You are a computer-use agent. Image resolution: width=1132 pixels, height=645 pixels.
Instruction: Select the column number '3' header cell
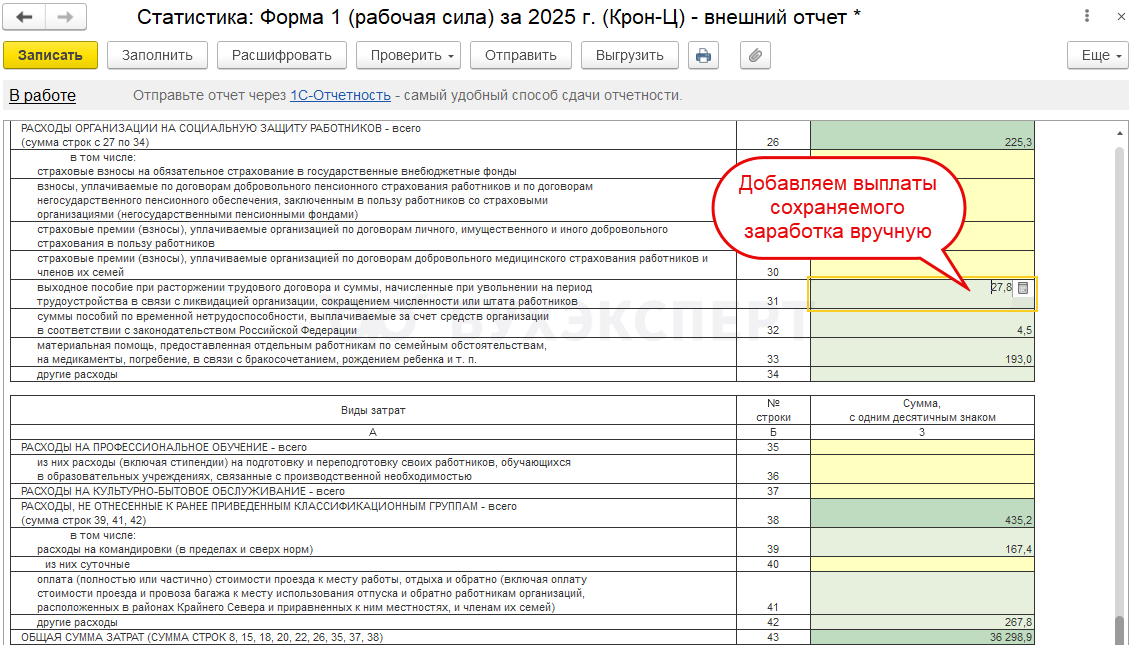click(923, 432)
